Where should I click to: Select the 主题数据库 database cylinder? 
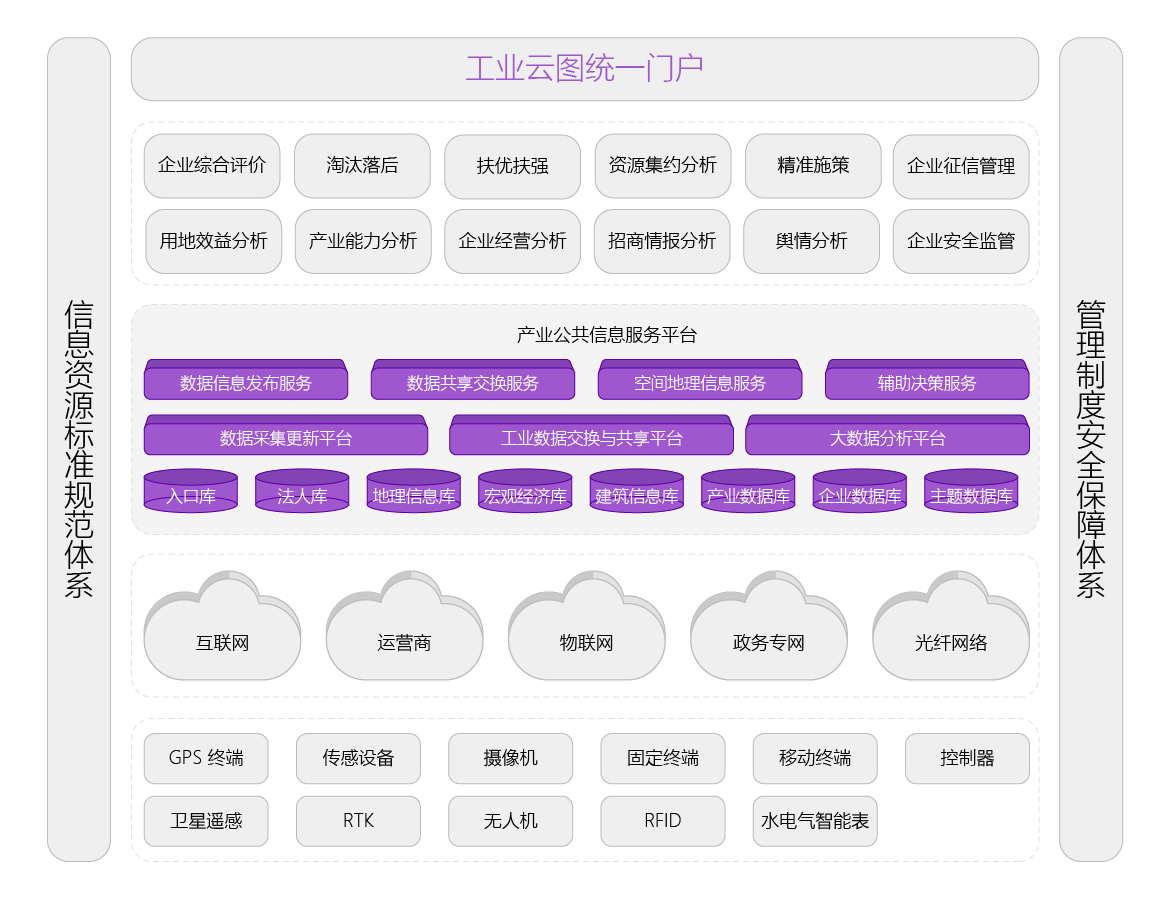[971, 491]
